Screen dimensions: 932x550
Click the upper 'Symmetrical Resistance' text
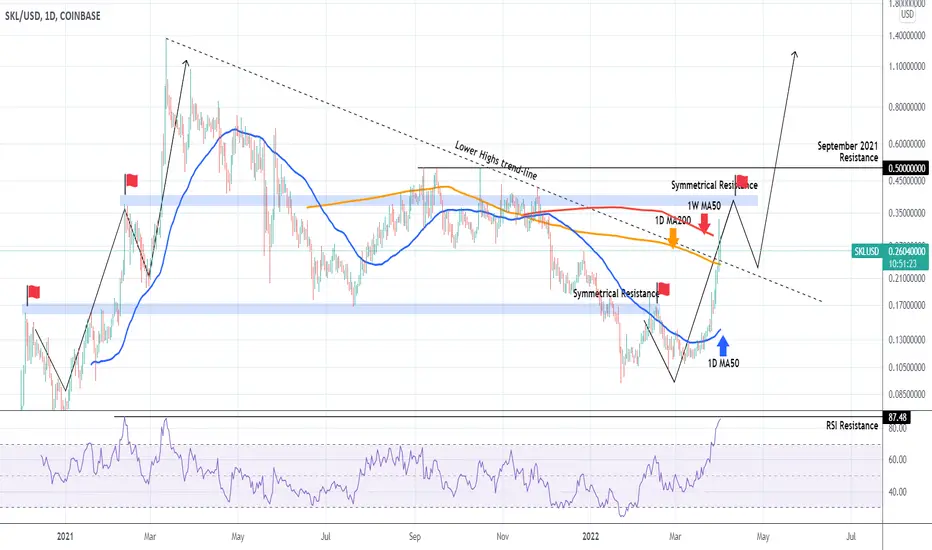tap(714, 186)
